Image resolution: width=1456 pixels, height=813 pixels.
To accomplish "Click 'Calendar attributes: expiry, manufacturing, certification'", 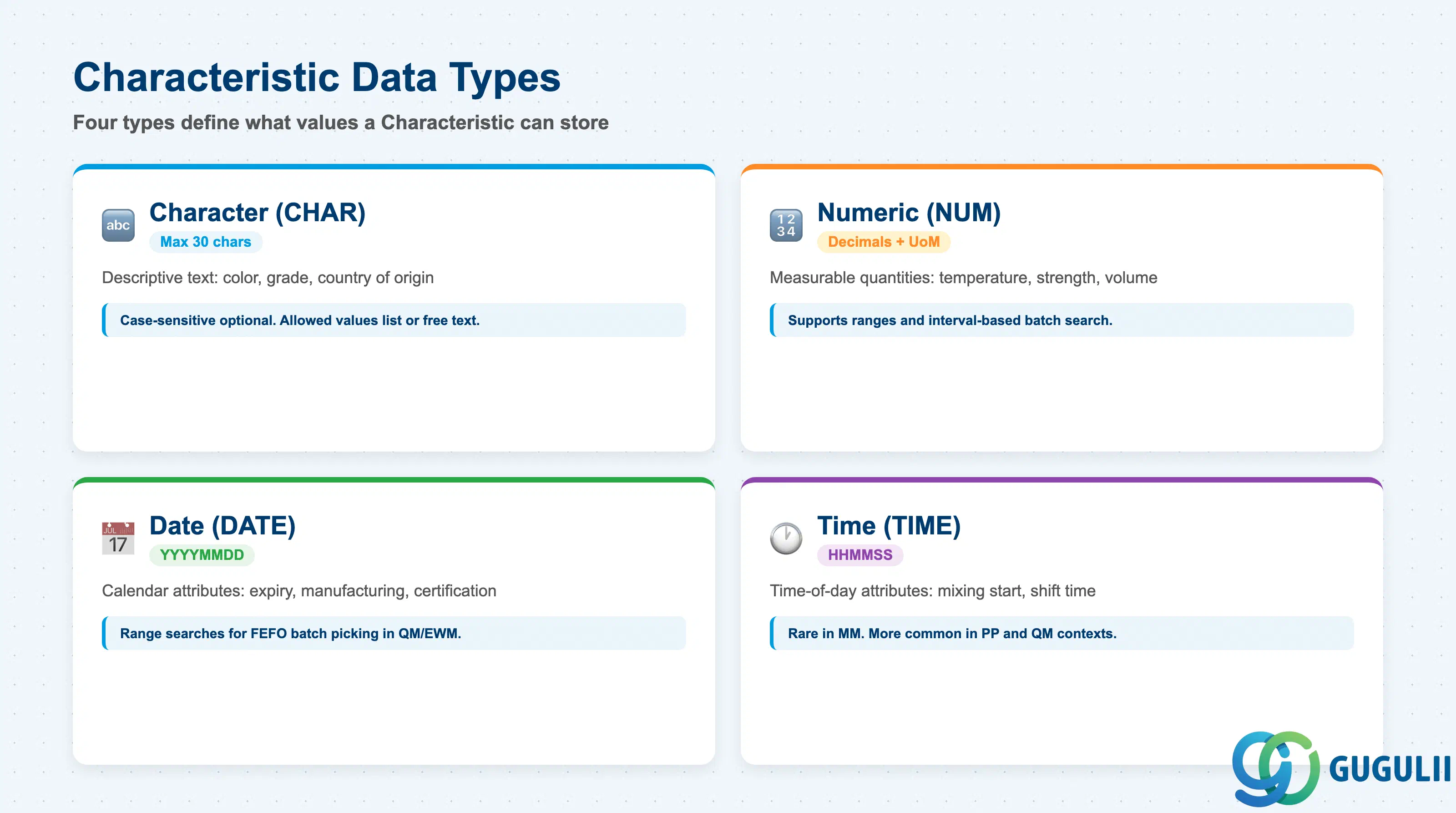I will point(299,591).
